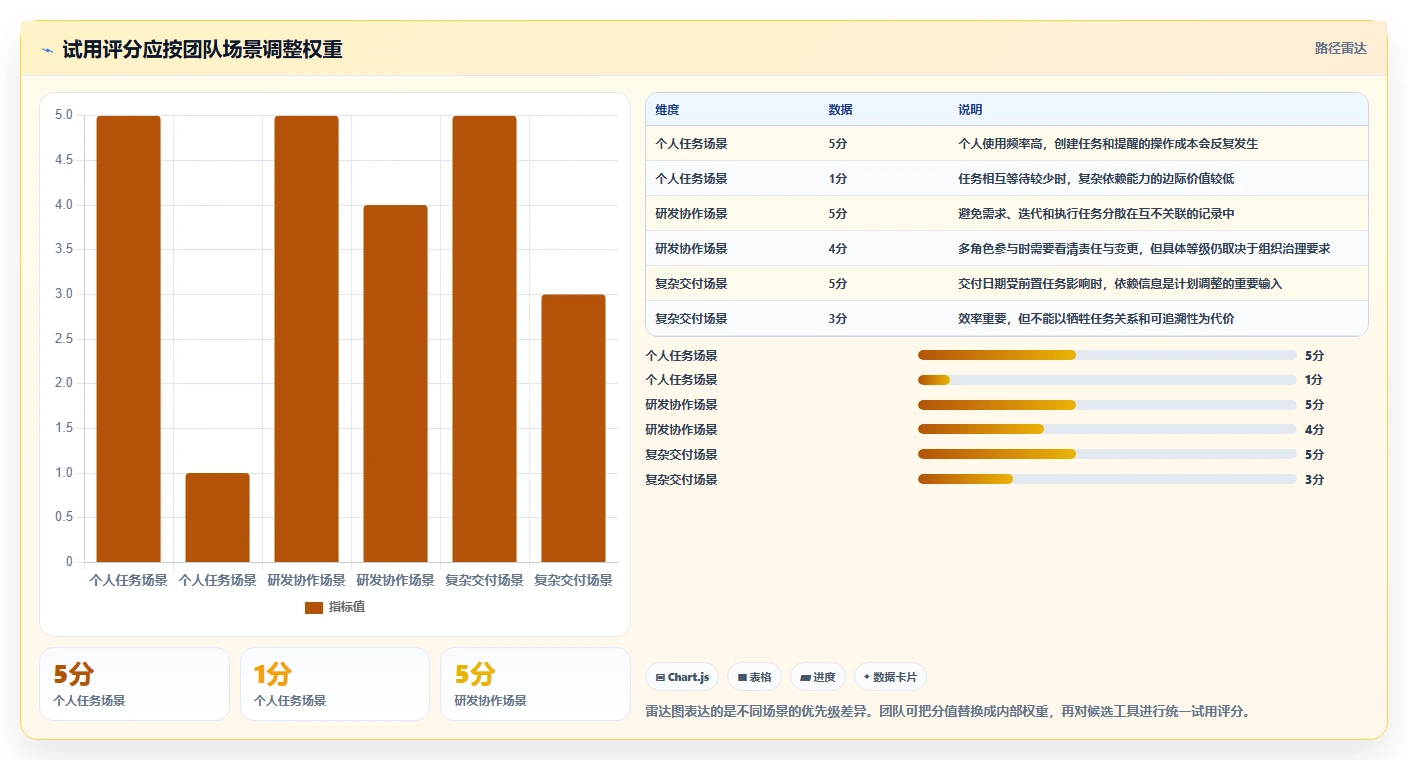Click the 4.5 y-axis tick label
Image resolution: width=1408 pixels, height=760 pixels.
point(63,160)
